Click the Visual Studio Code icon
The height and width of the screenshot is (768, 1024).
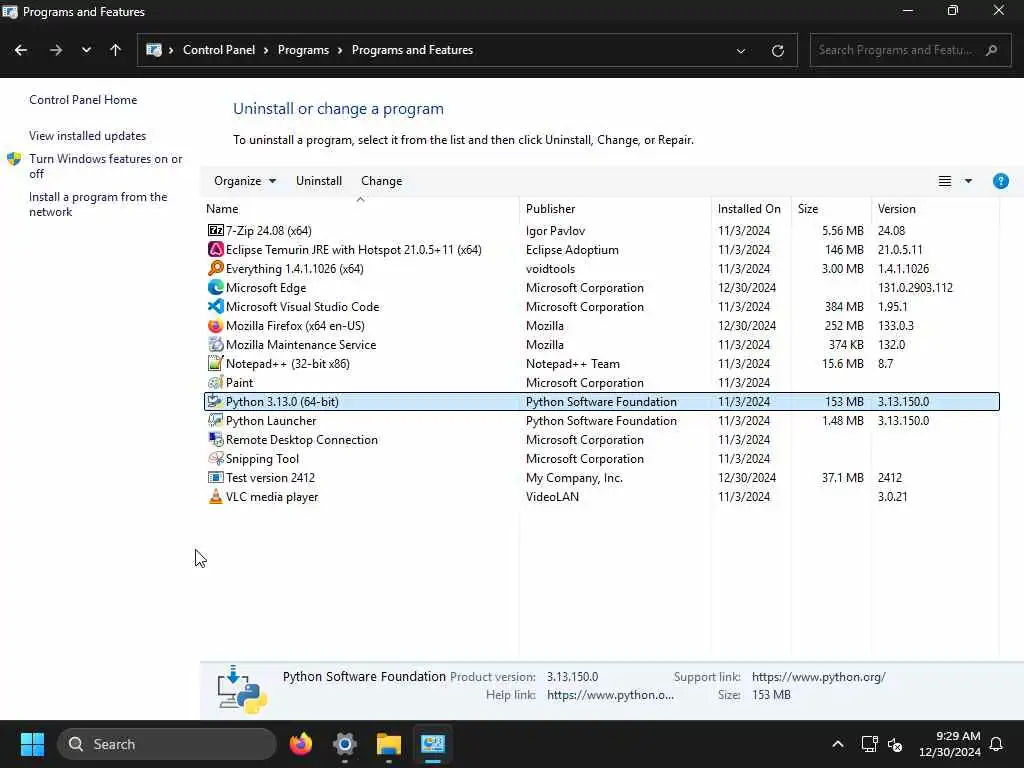click(x=215, y=306)
